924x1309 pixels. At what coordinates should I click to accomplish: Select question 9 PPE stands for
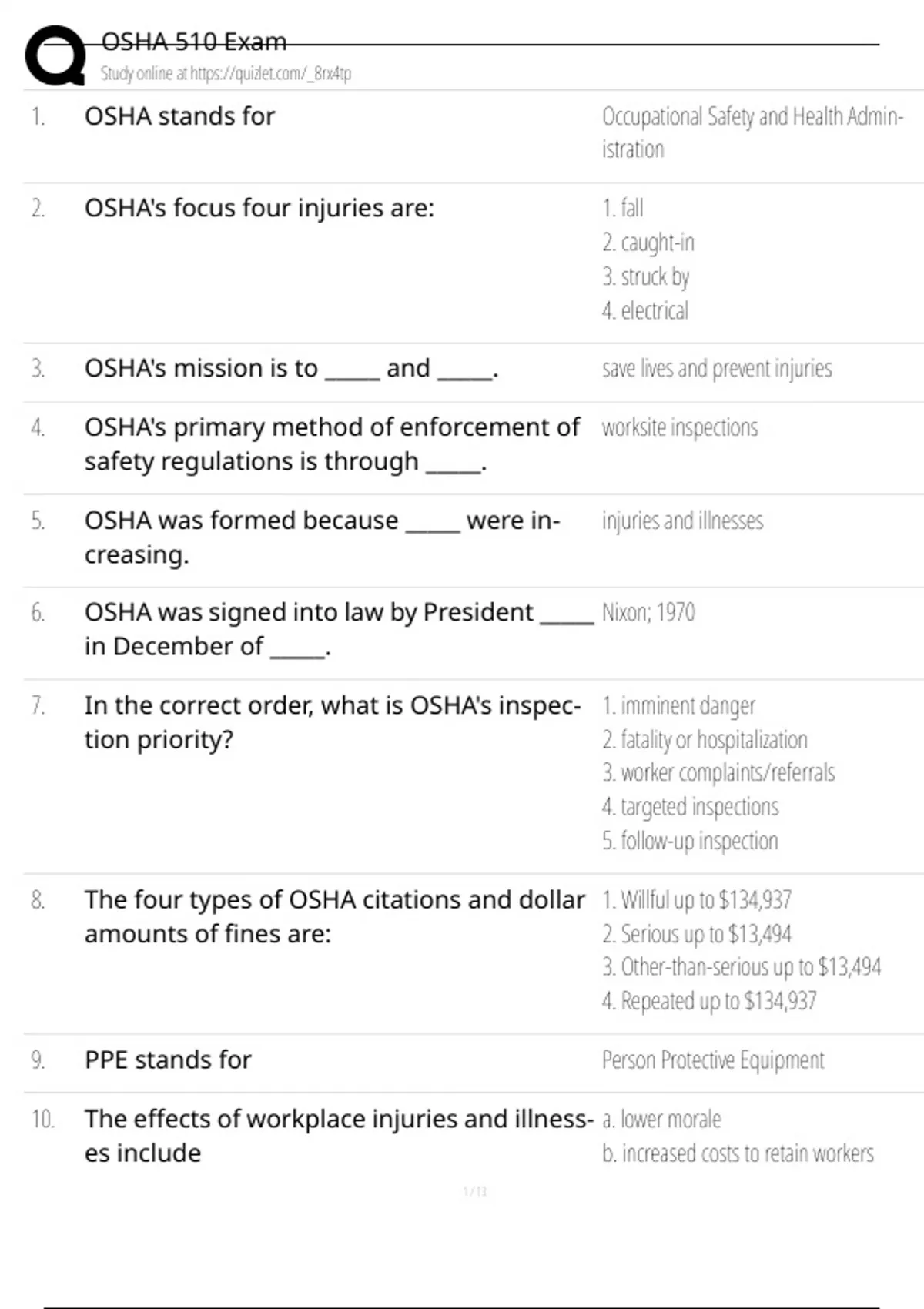pyautogui.click(x=168, y=1060)
